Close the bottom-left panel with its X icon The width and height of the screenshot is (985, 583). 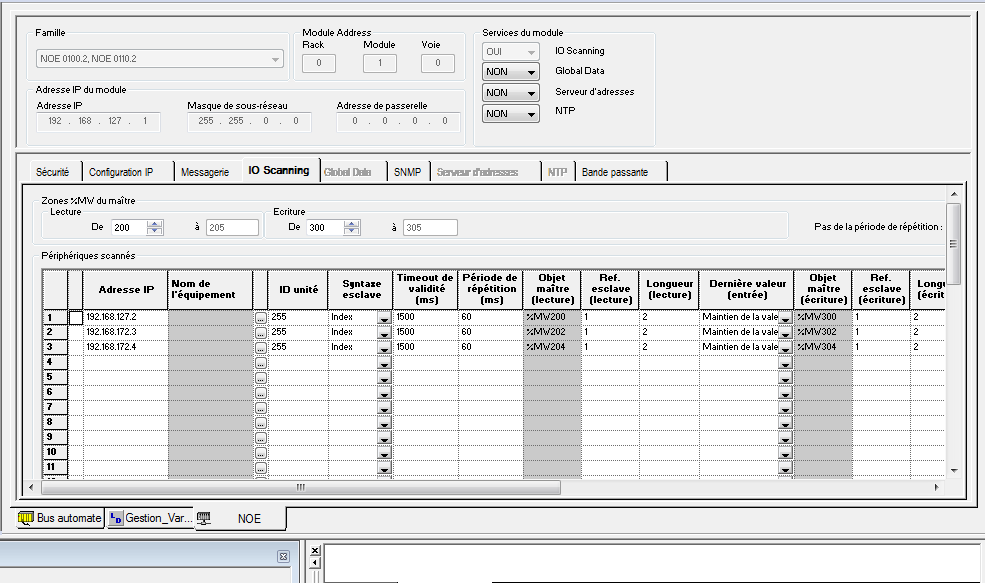pos(283,556)
